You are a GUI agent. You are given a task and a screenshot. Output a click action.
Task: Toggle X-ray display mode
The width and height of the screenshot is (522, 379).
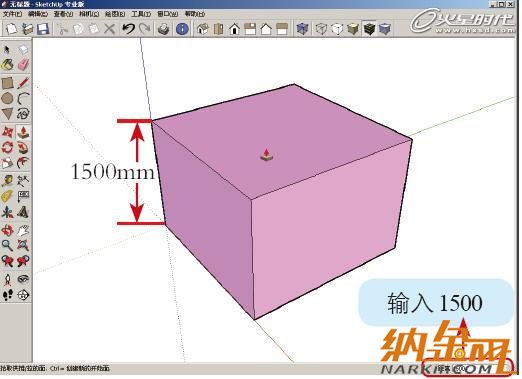coord(302,29)
